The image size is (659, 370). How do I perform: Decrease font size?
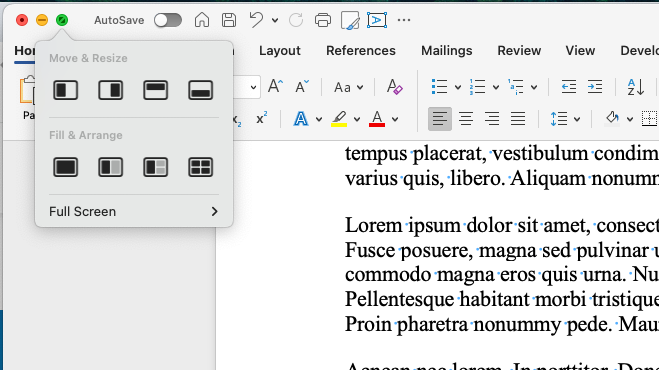302,87
